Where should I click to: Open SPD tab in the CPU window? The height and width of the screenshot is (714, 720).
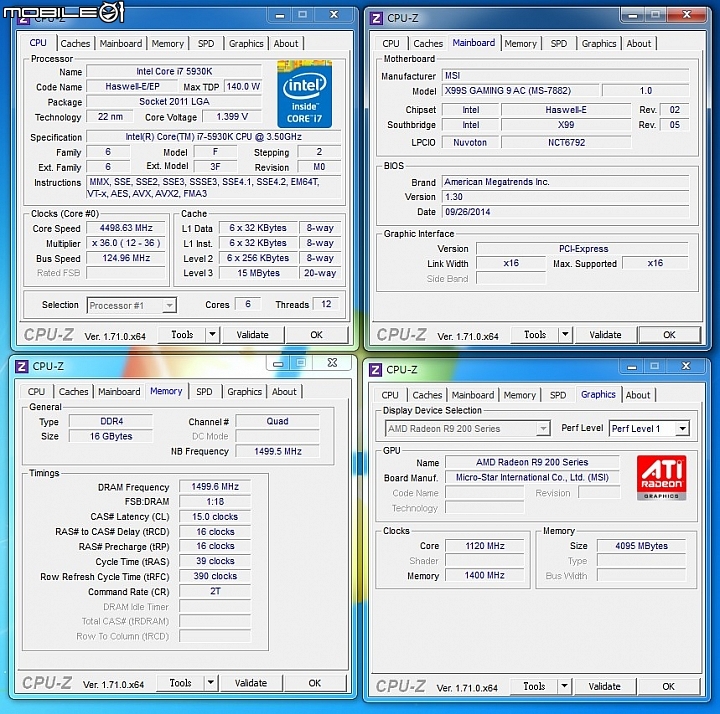point(206,44)
